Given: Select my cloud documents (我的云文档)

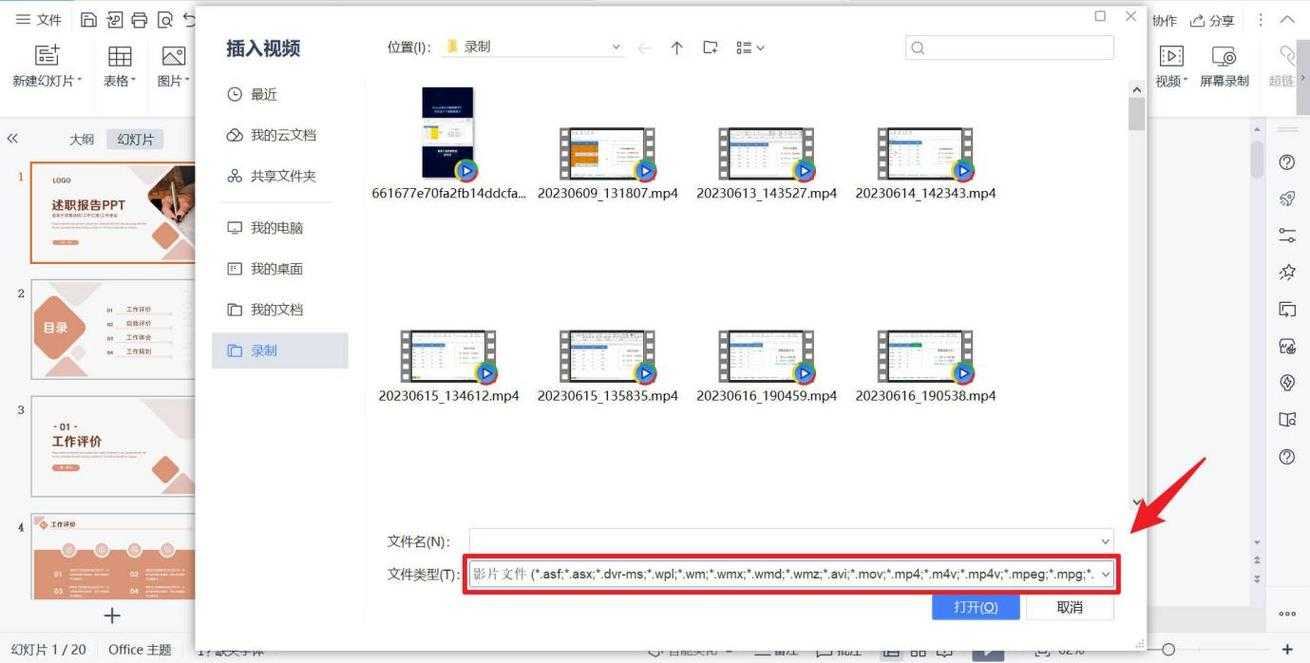Looking at the screenshot, I should tap(282, 135).
